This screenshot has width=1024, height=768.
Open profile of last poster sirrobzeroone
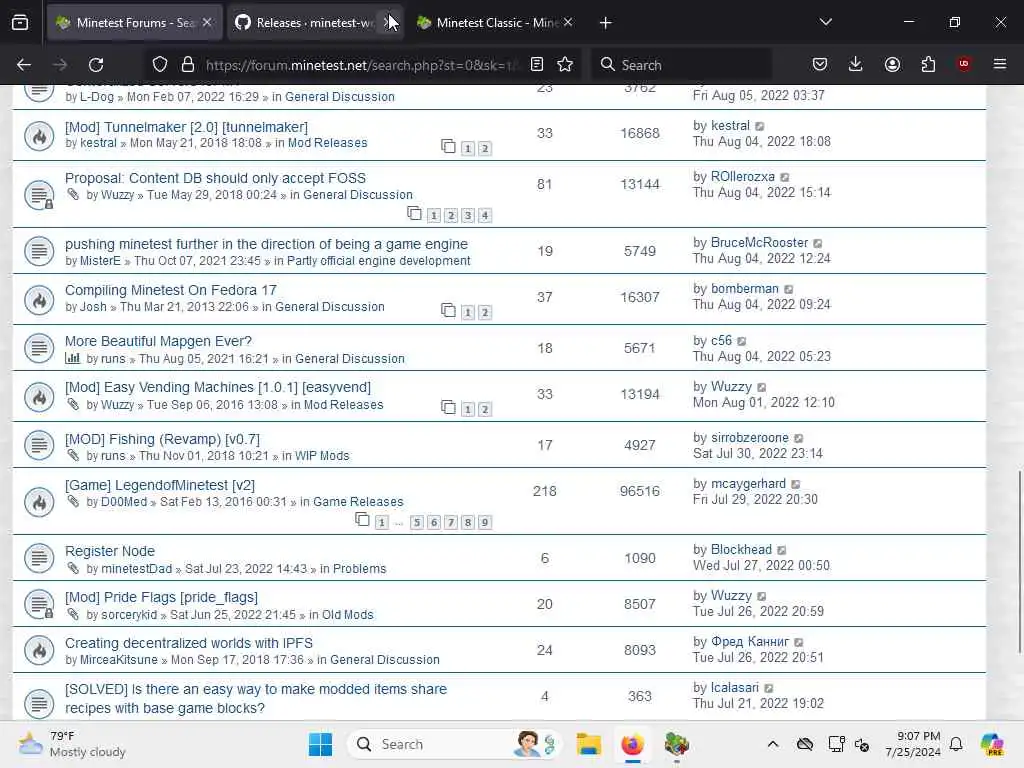(750, 438)
